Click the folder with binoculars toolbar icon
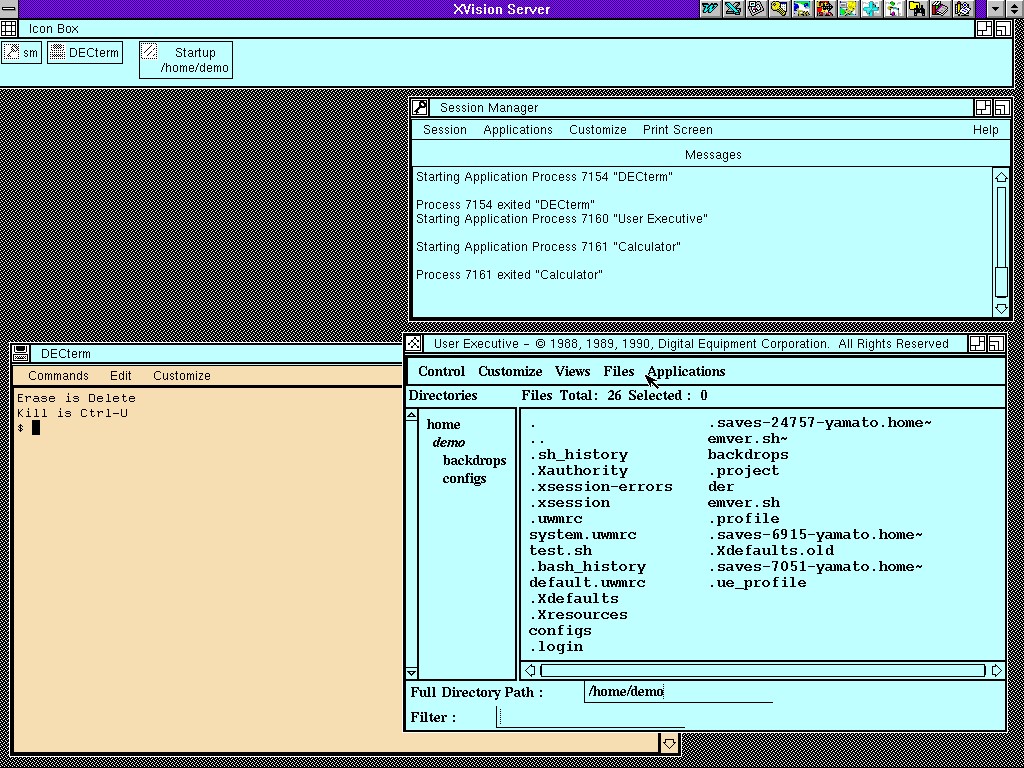1024x768 pixels. tap(917, 9)
